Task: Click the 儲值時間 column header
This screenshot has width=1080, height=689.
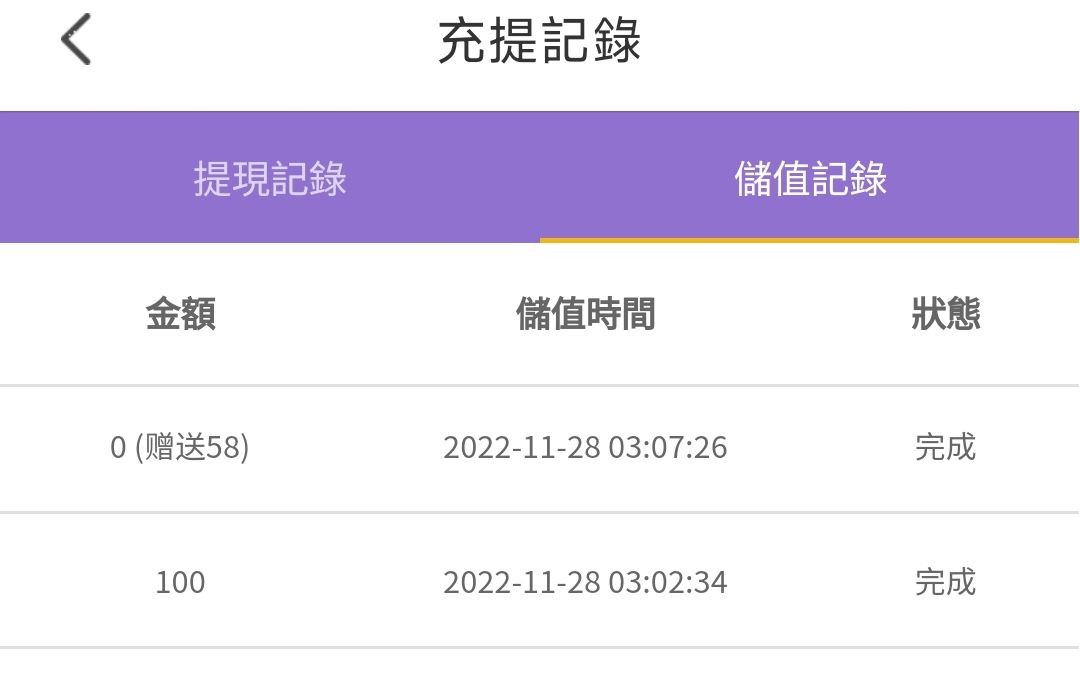Action: pos(585,314)
